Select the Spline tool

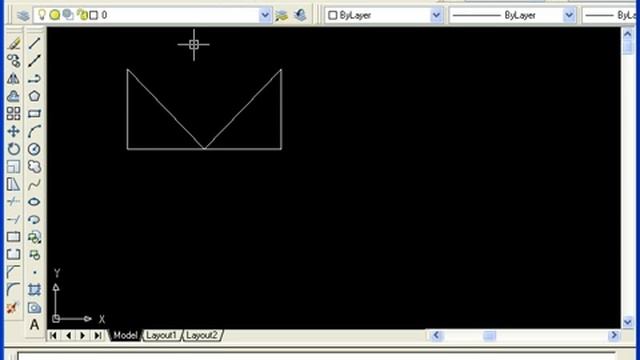click(x=34, y=184)
